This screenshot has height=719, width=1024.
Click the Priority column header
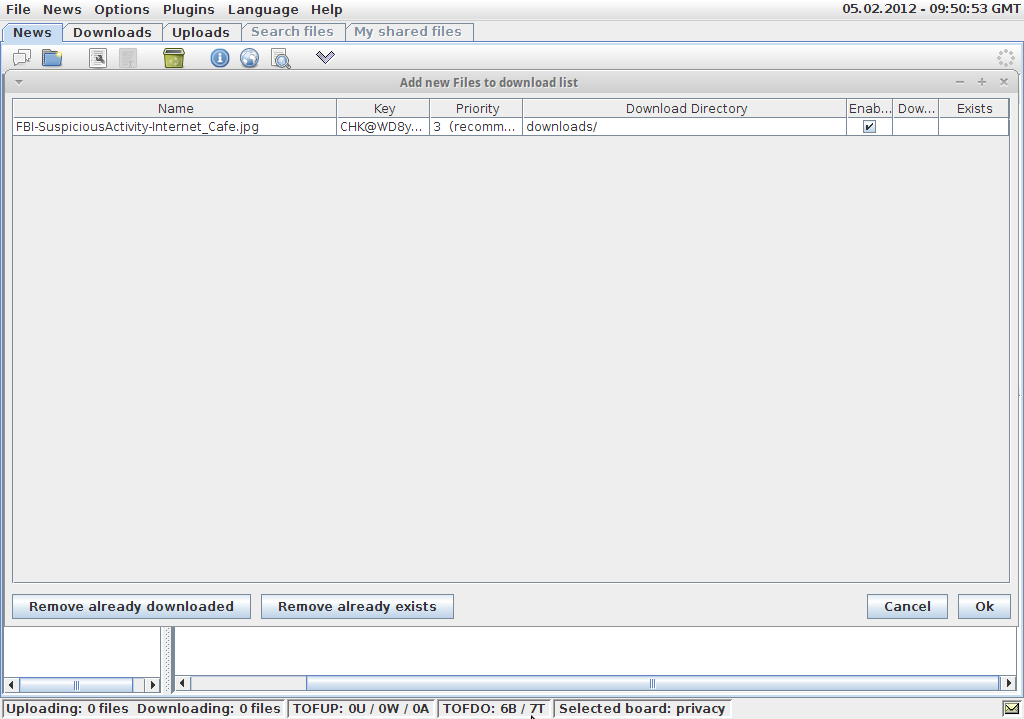coord(476,108)
